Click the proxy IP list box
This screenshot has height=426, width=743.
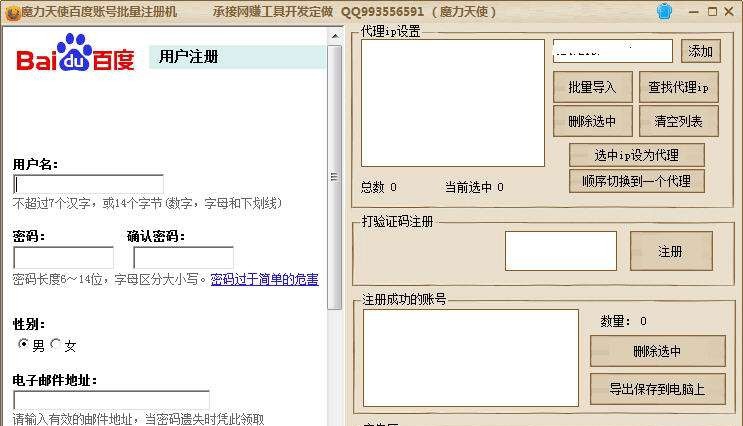tap(453, 103)
